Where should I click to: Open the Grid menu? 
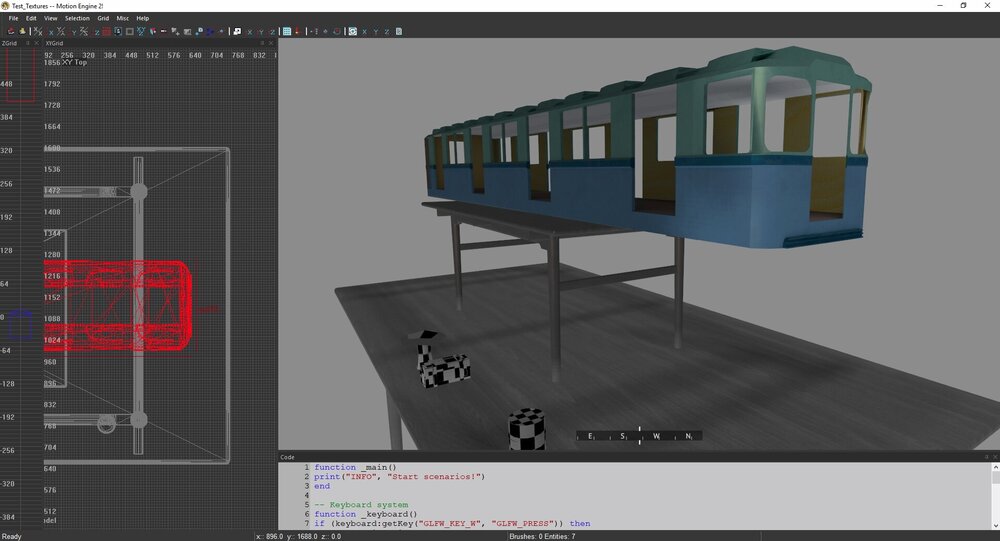[x=103, y=18]
